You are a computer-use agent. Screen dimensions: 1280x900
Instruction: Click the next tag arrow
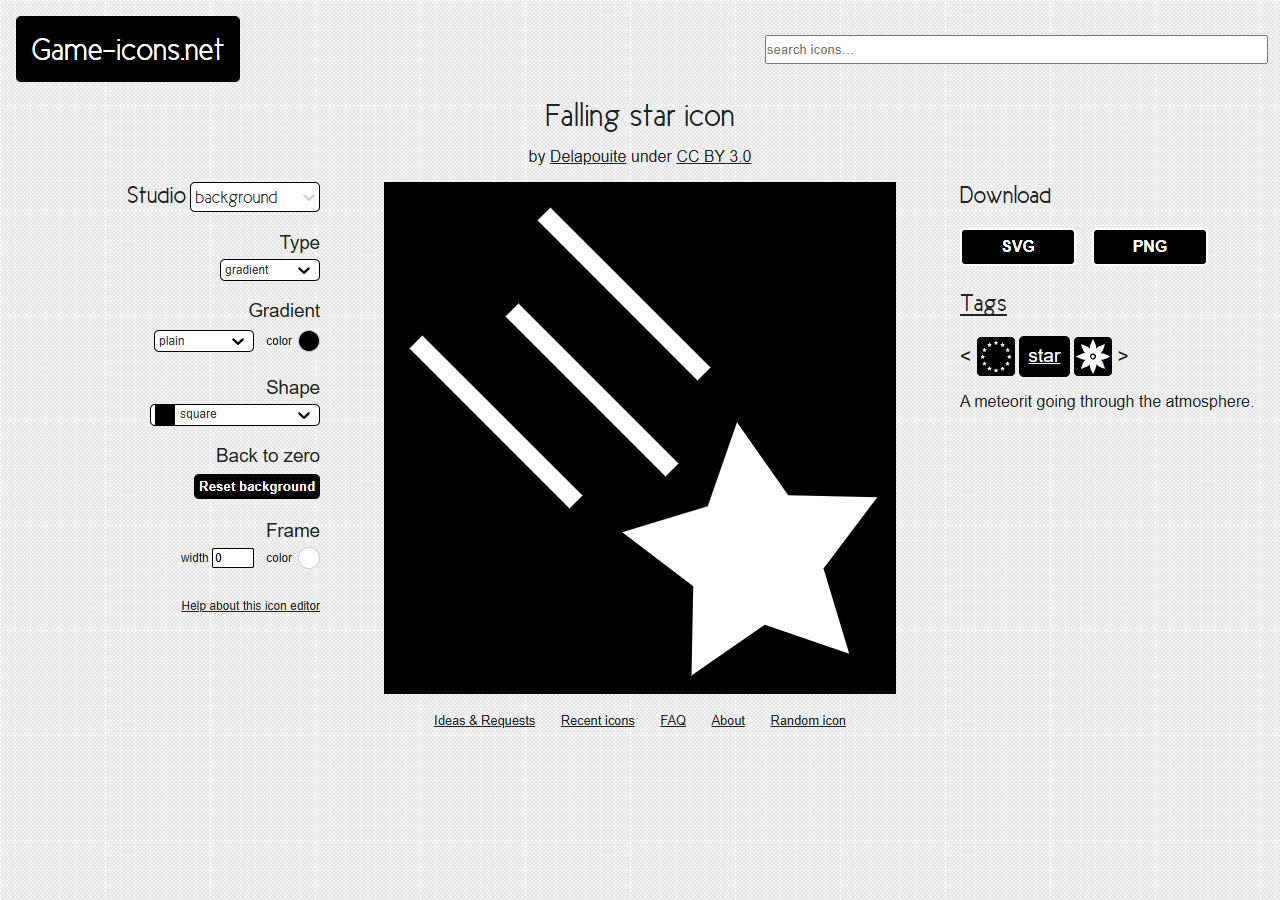point(1123,356)
